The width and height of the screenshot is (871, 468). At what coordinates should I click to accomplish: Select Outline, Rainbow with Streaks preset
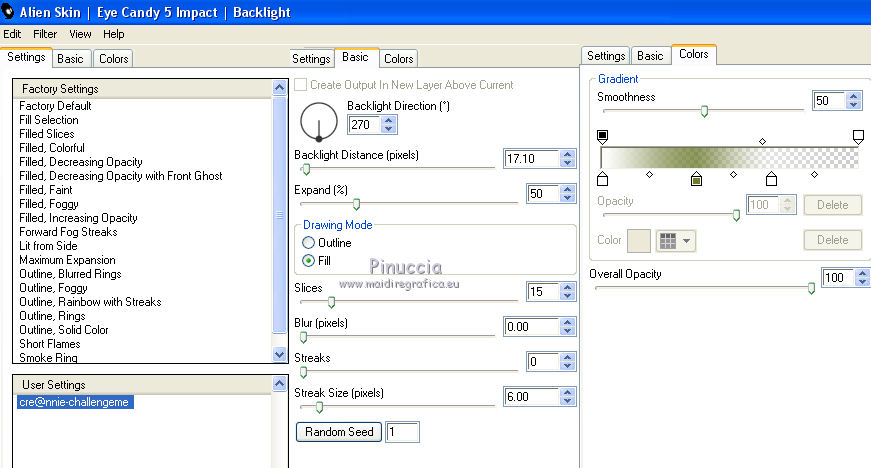(x=90, y=301)
